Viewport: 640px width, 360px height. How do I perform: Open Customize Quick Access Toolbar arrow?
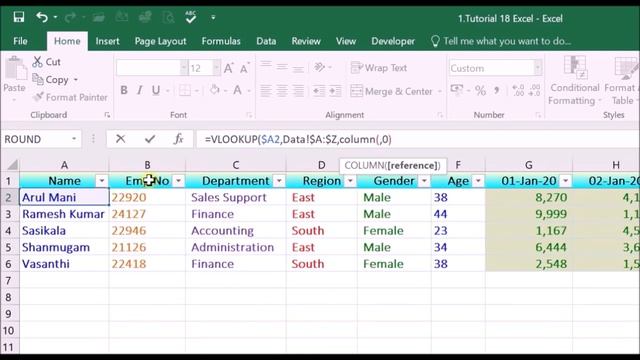tap(213, 18)
